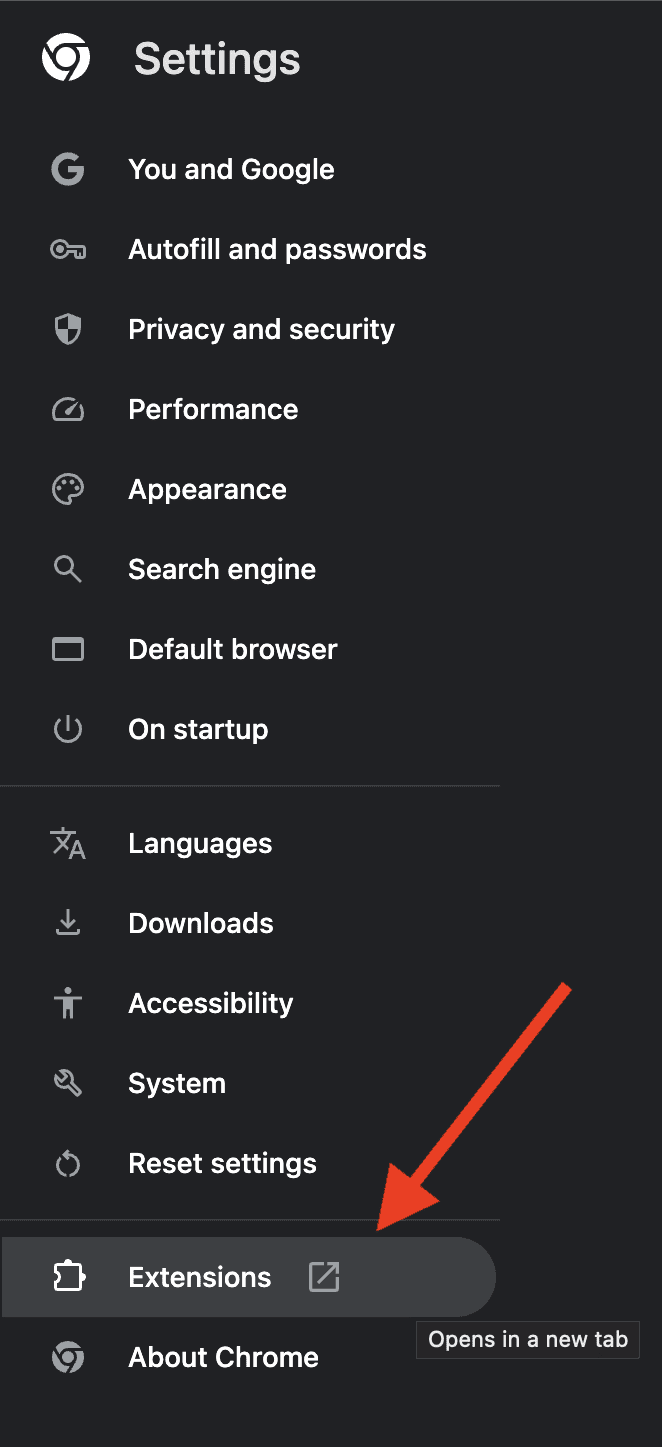The height and width of the screenshot is (1447, 662).
Task: Open You and Google settings
Action: point(231,169)
